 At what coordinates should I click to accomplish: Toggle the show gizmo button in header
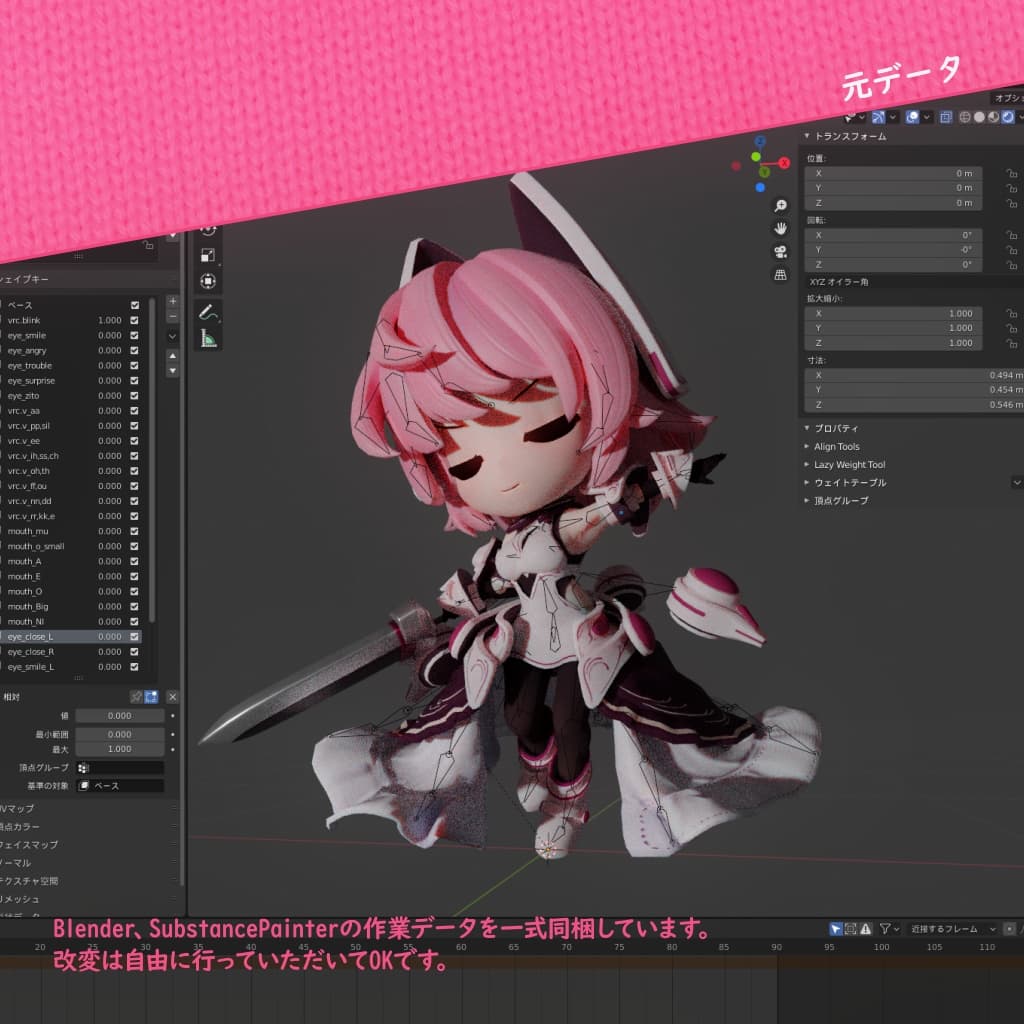coord(878,117)
